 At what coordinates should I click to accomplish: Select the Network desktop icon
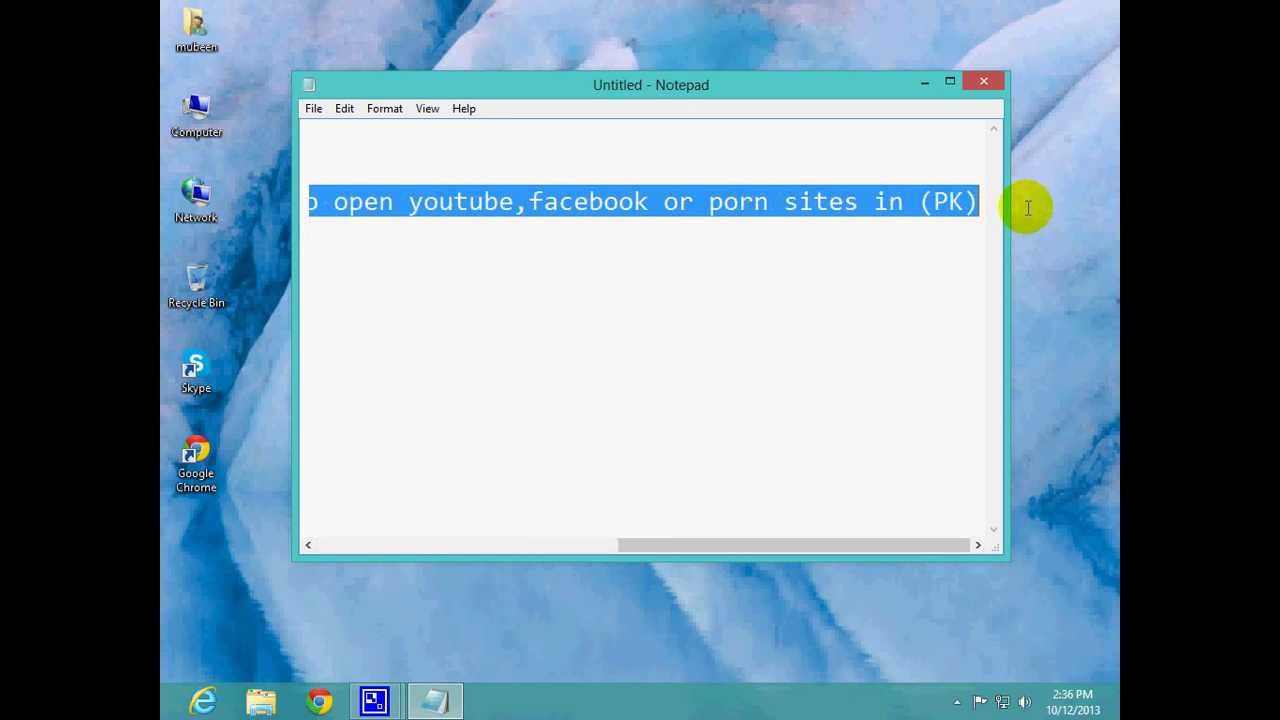pos(196,201)
